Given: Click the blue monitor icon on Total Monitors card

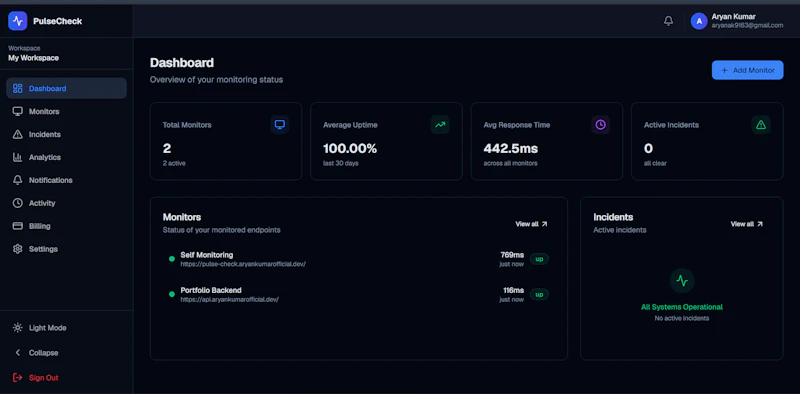Looking at the screenshot, I should pyautogui.click(x=280, y=125).
